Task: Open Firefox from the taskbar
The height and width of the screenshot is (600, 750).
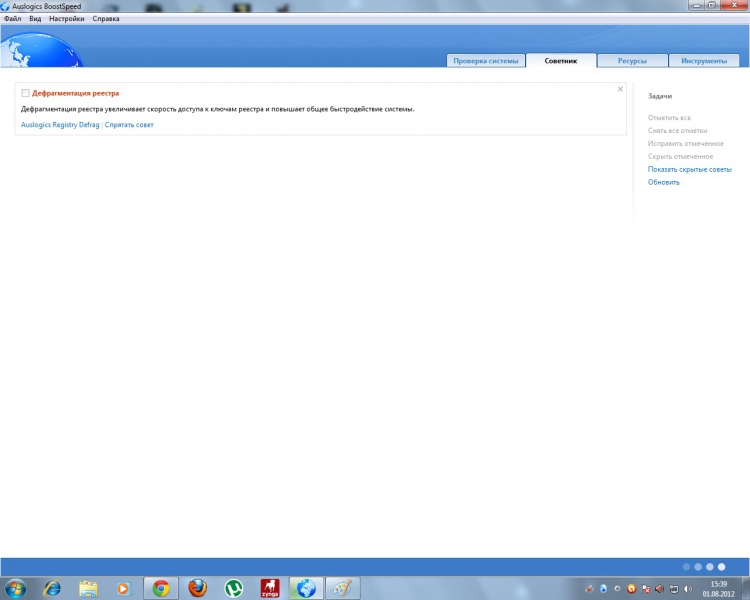Action: click(x=197, y=588)
